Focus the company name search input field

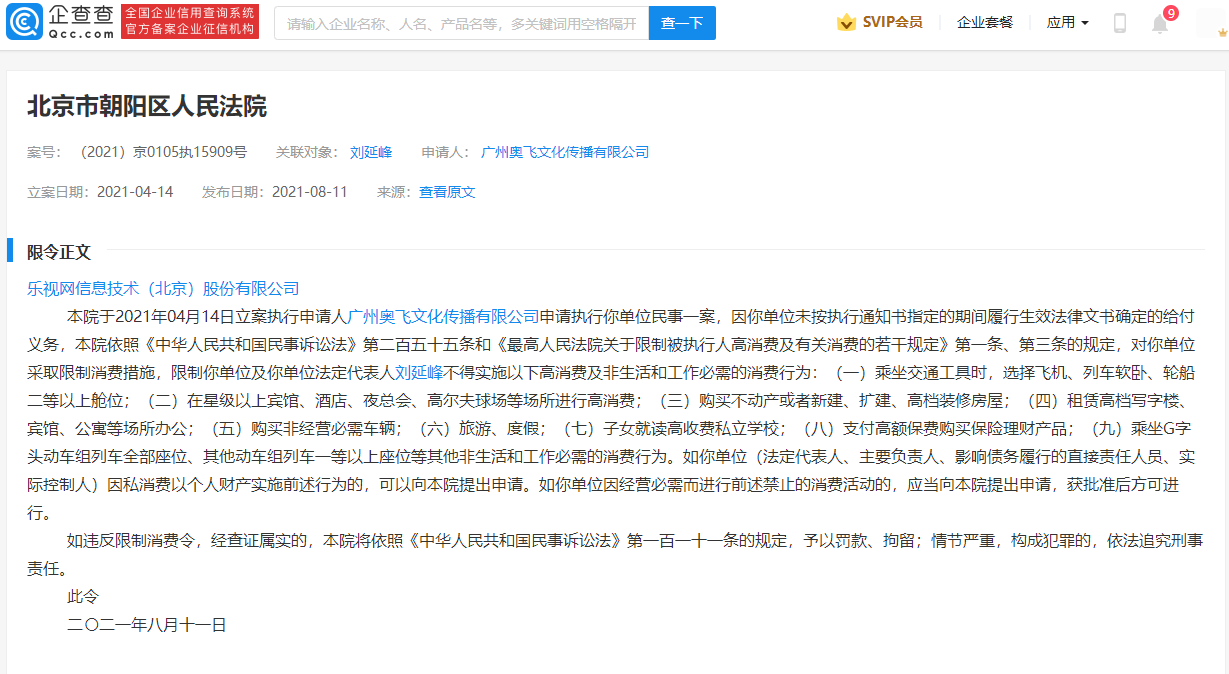(x=461, y=23)
